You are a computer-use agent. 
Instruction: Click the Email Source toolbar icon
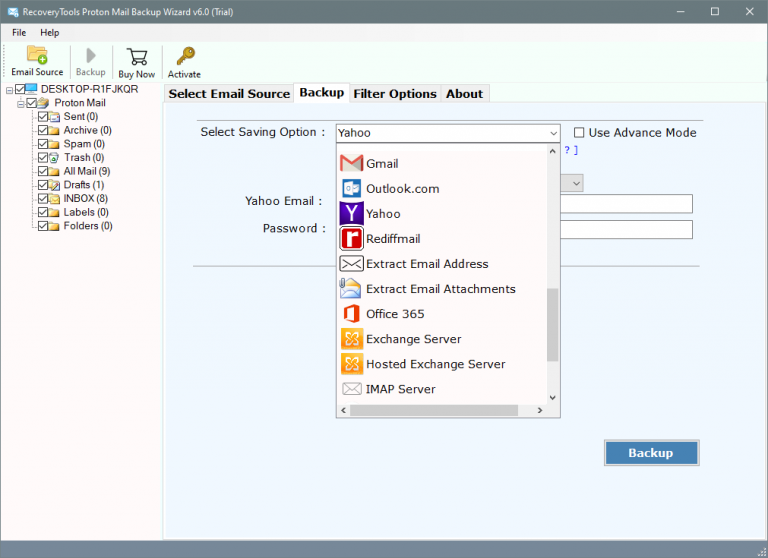pos(37,55)
